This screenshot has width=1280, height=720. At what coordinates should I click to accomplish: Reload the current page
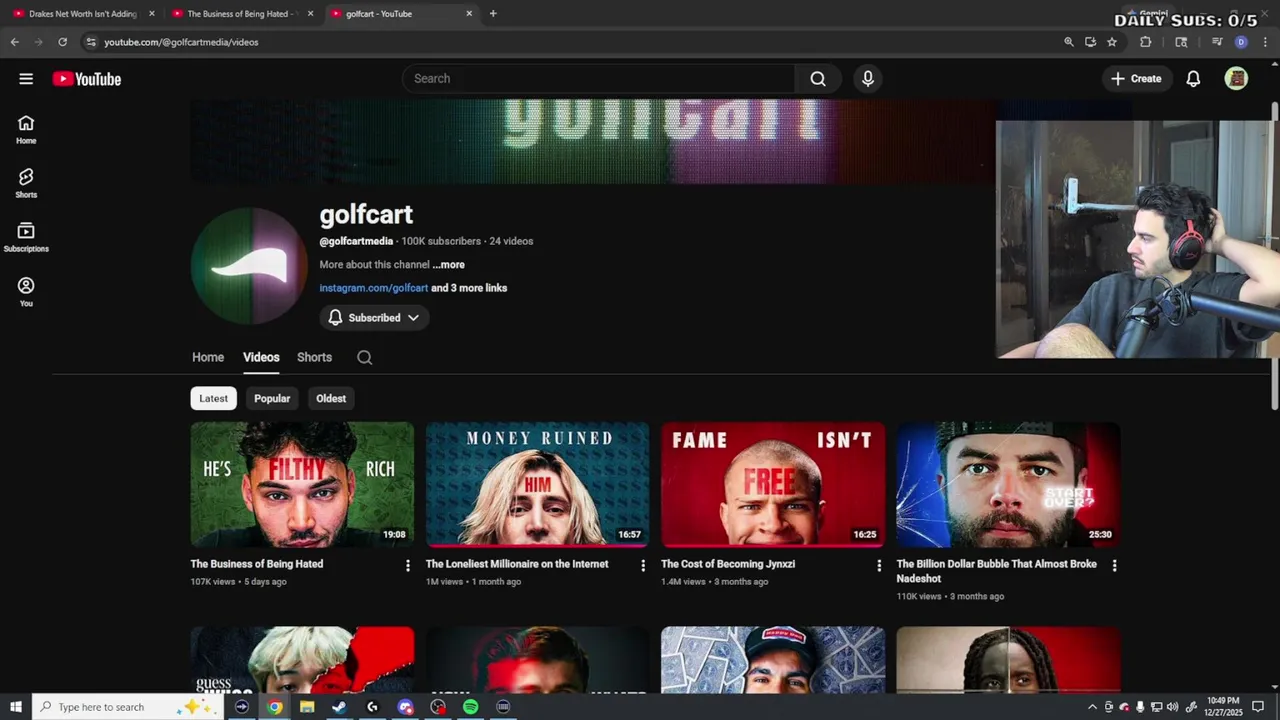click(62, 42)
